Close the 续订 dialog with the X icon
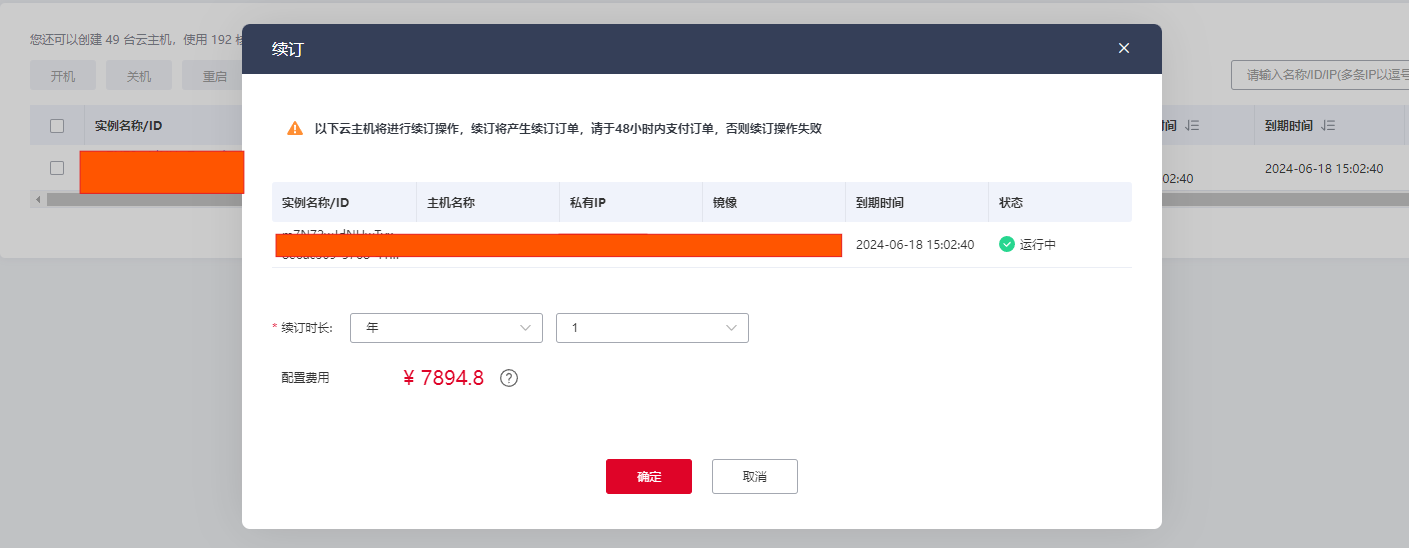Viewport: 1409px width, 548px height. coord(1124,48)
